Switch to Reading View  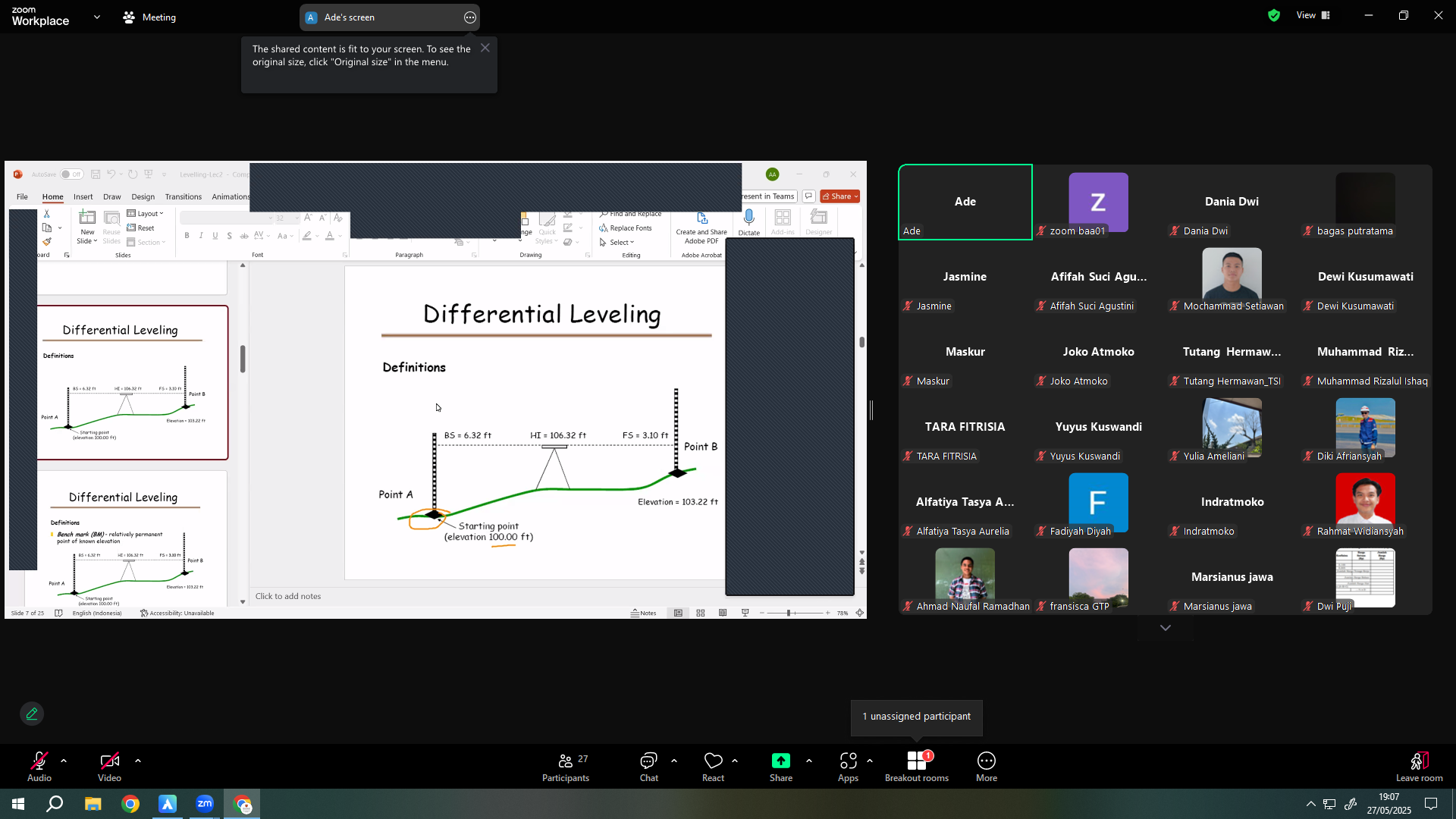723,613
